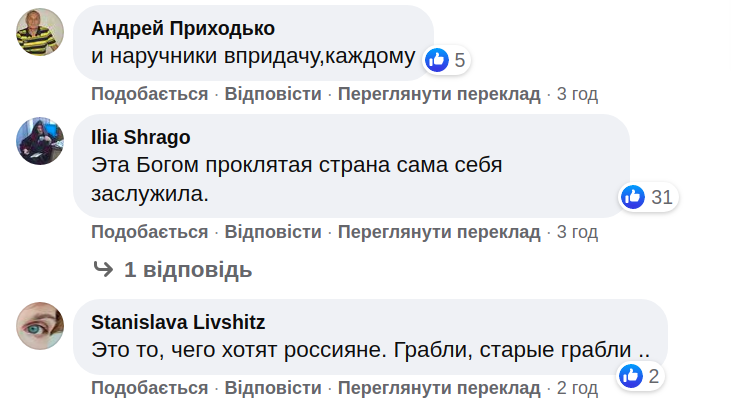Open Ilia Shrago's profile name link
The width and height of the screenshot is (731, 407).
tap(141, 137)
